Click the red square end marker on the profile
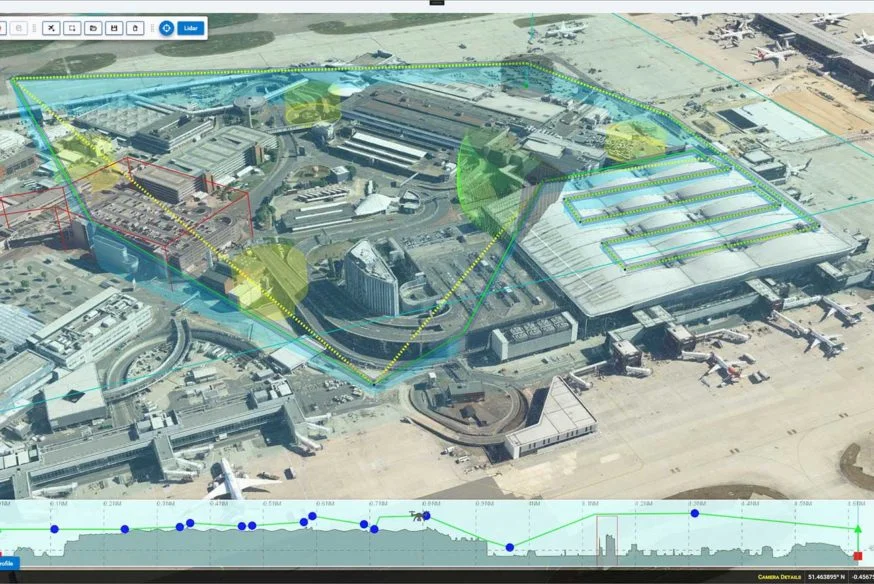The height and width of the screenshot is (584, 874). click(858, 555)
